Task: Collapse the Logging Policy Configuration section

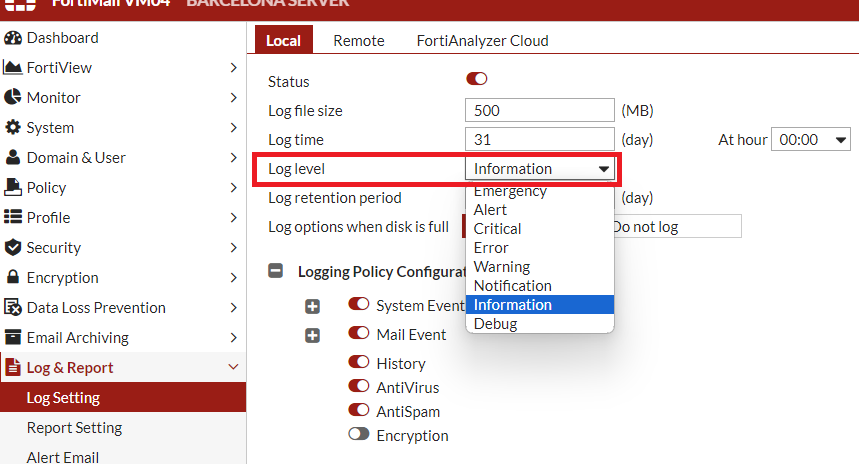Action: [x=274, y=271]
